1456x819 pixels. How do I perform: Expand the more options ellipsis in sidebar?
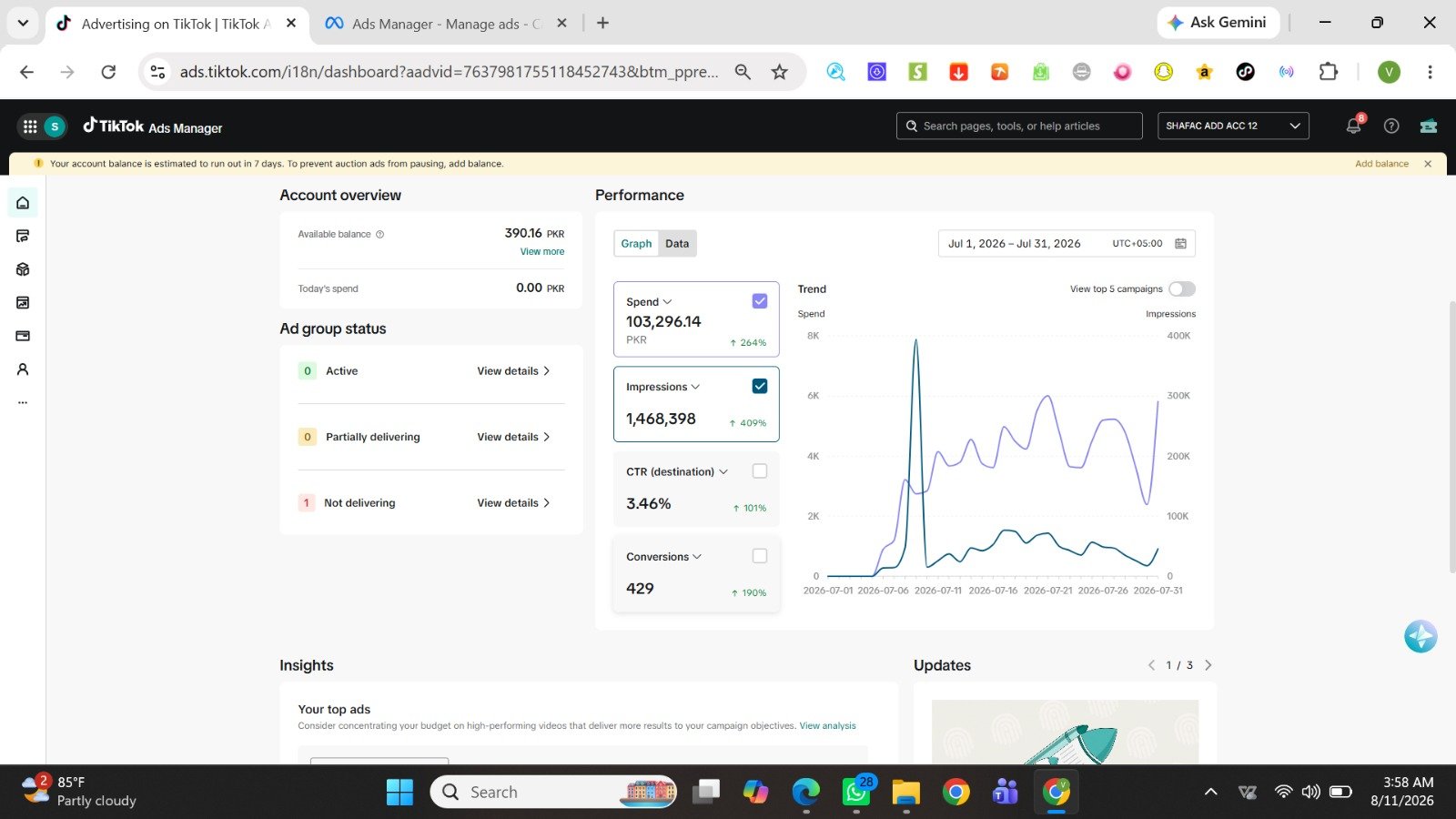coord(23,402)
